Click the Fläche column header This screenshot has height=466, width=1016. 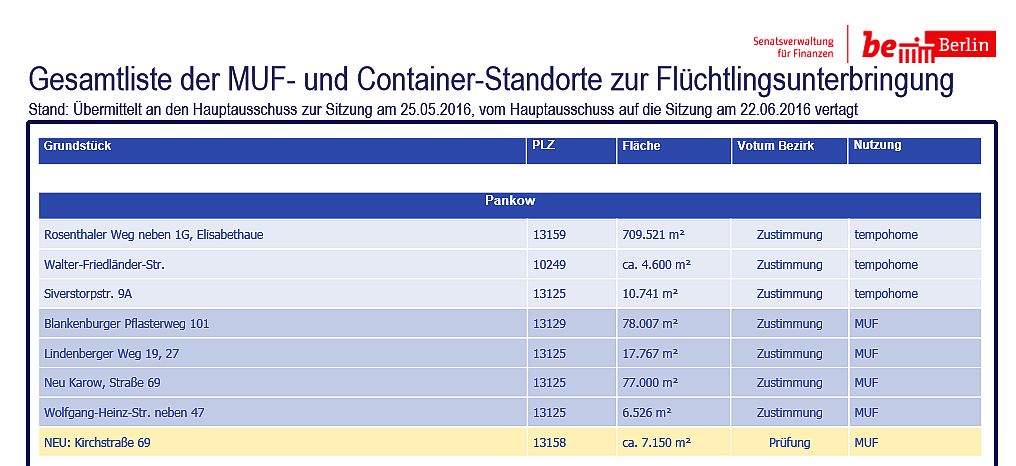[x=641, y=146]
